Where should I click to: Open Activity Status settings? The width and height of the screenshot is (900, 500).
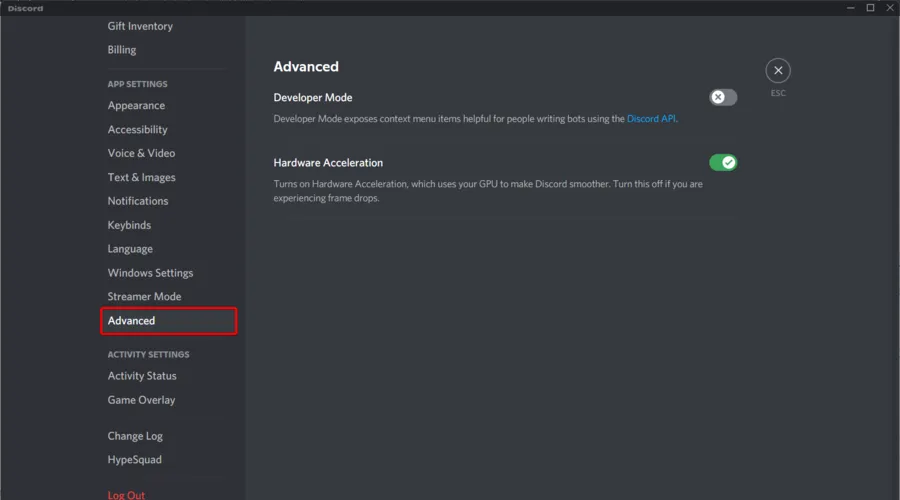click(142, 376)
